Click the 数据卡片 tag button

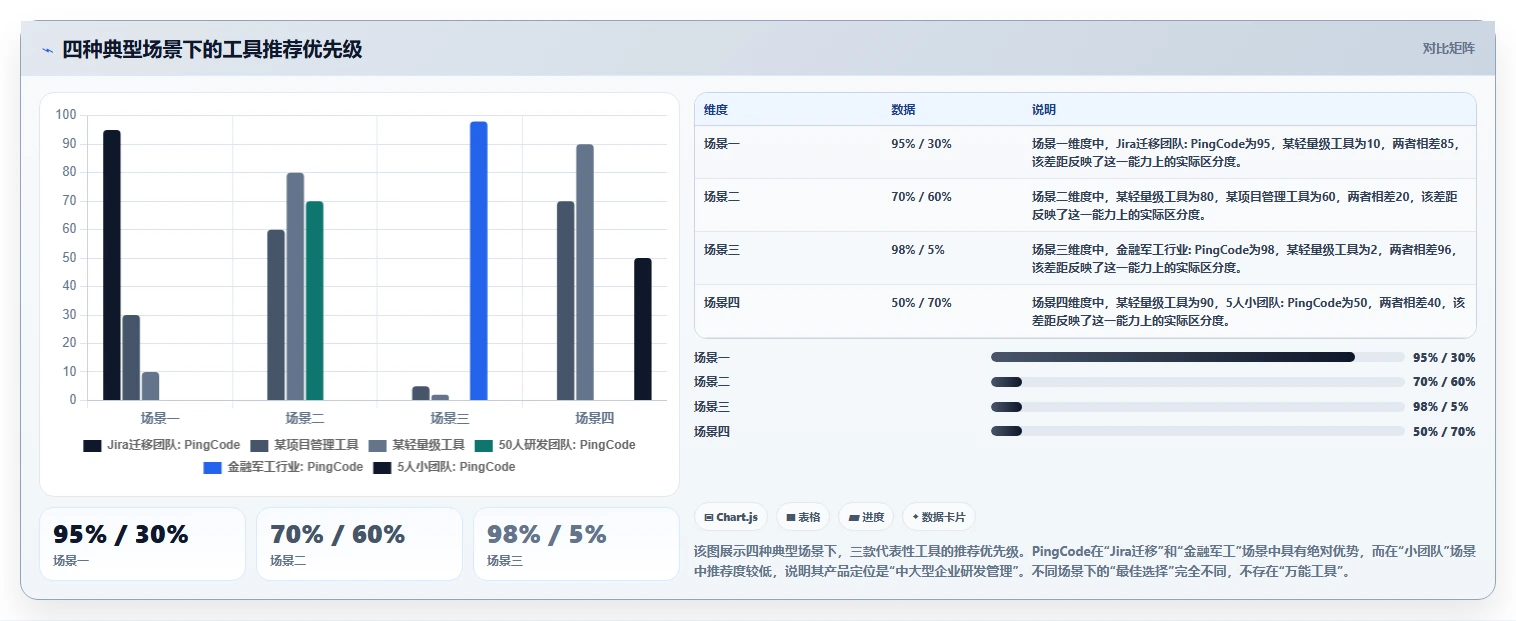click(938, 517)
